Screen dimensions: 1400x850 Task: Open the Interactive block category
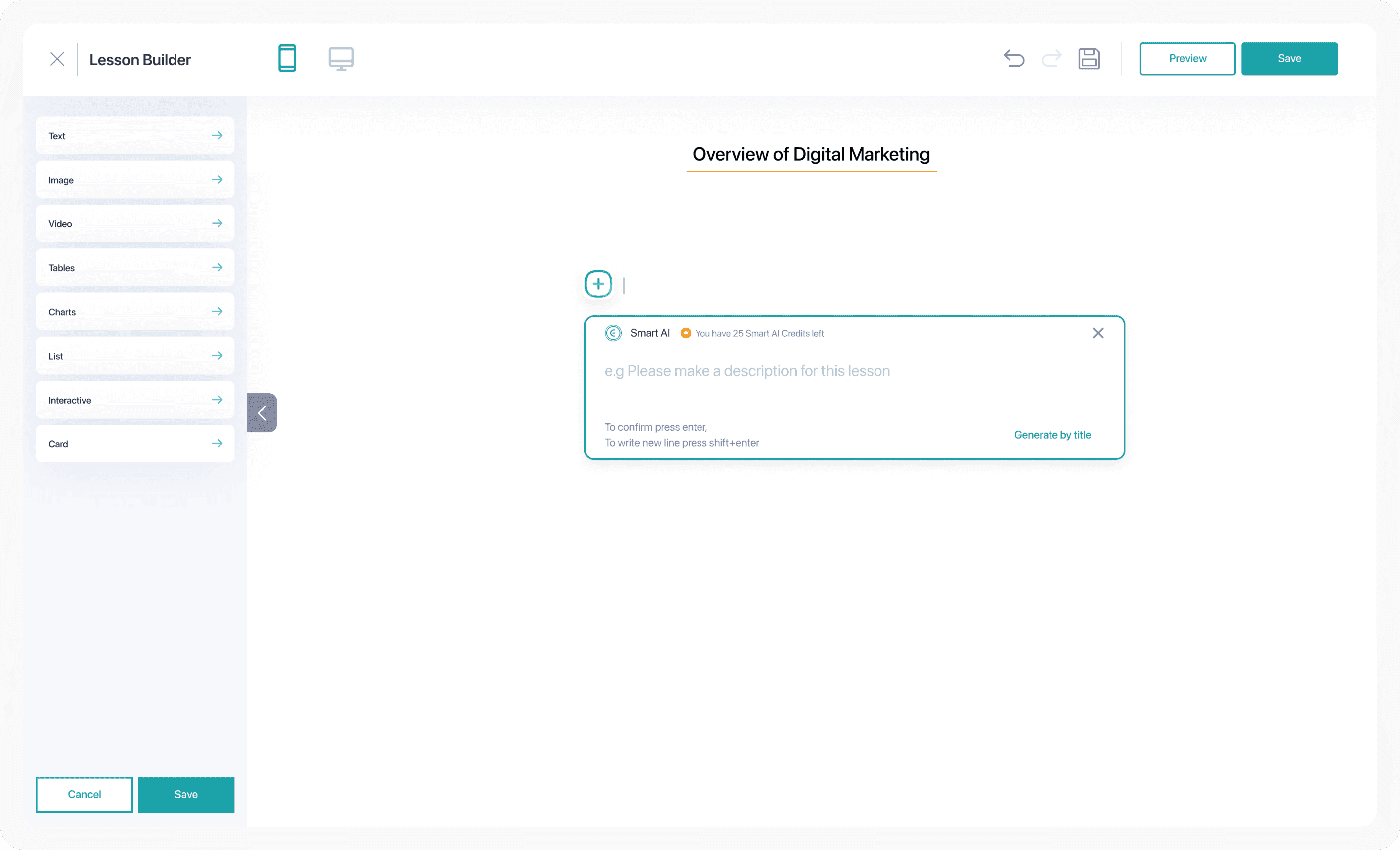click(135, 400)
